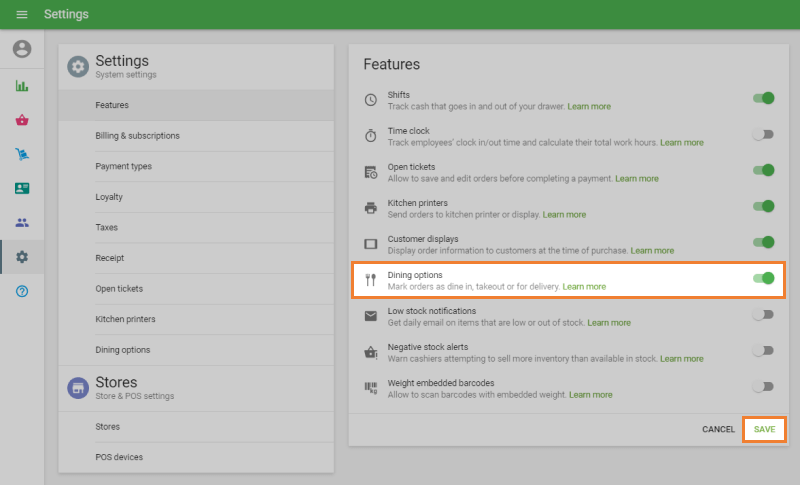
Task: Open Inventory management hand truck icon
Action: point(22,154)
